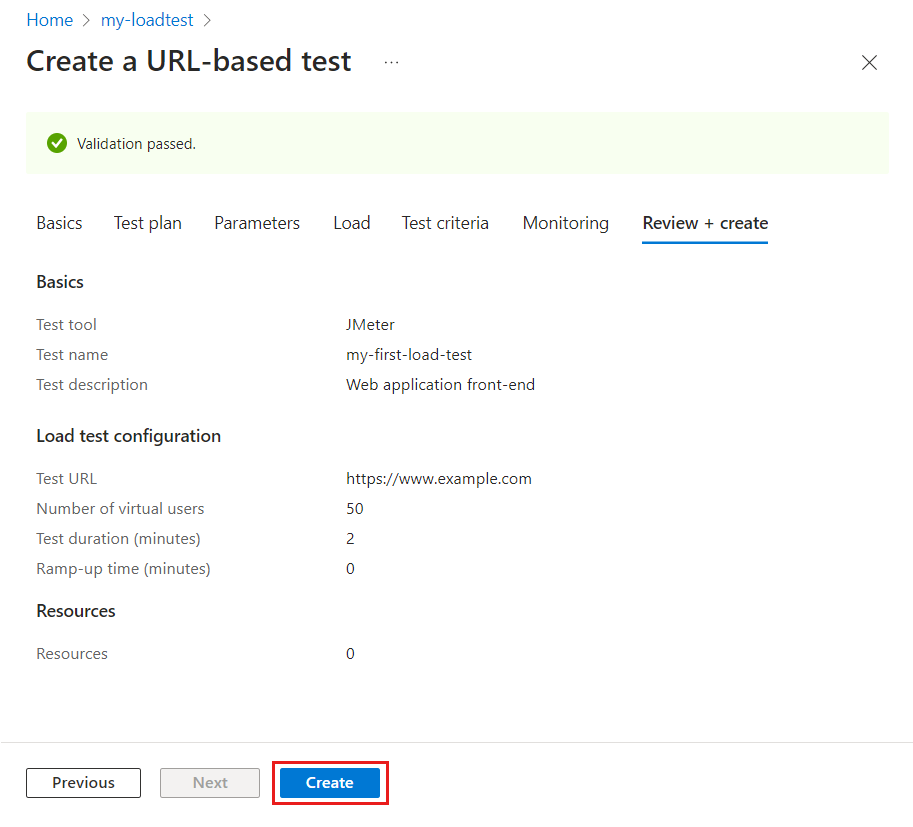Go to the Monitoring tab
913x827 pixels.
[565, 223]
